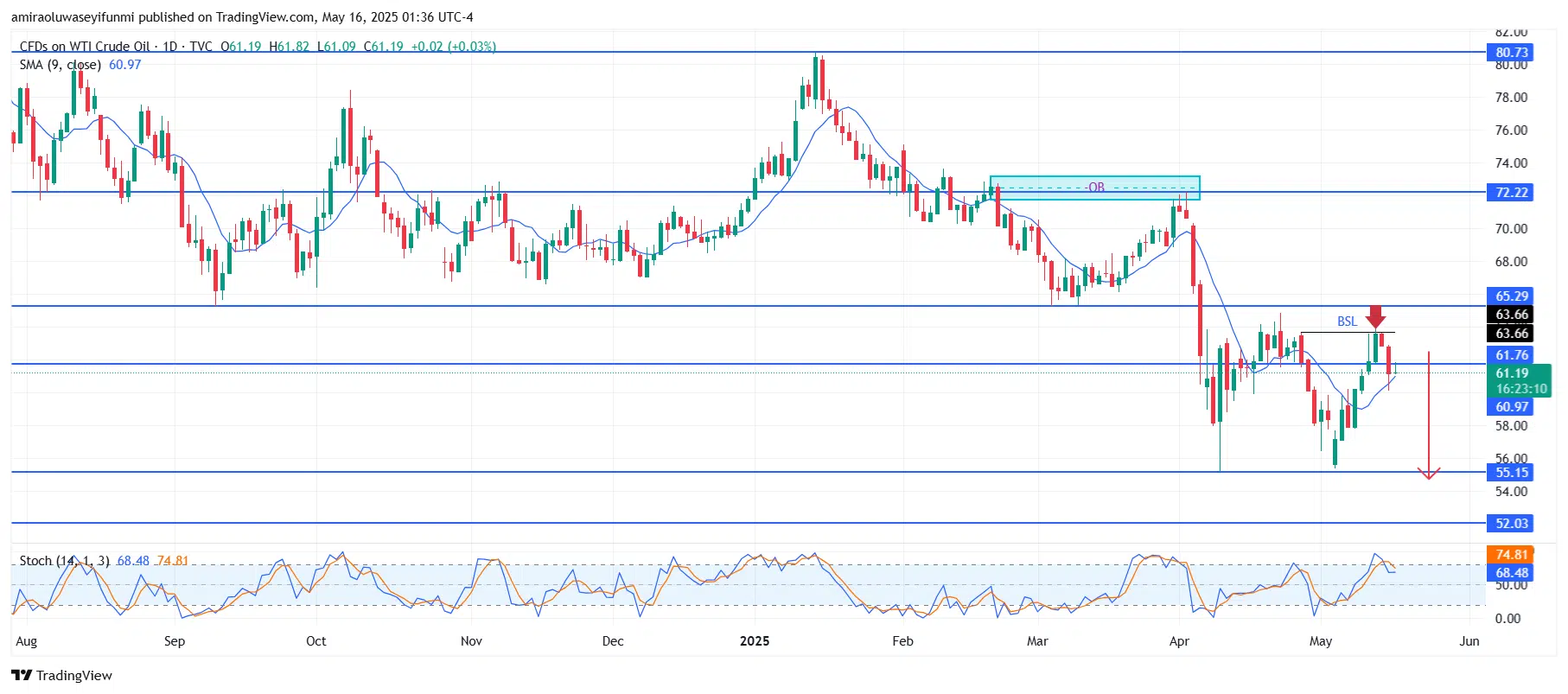
Task: Click the 54.00 price axis label
Action: click(1512, 492)
